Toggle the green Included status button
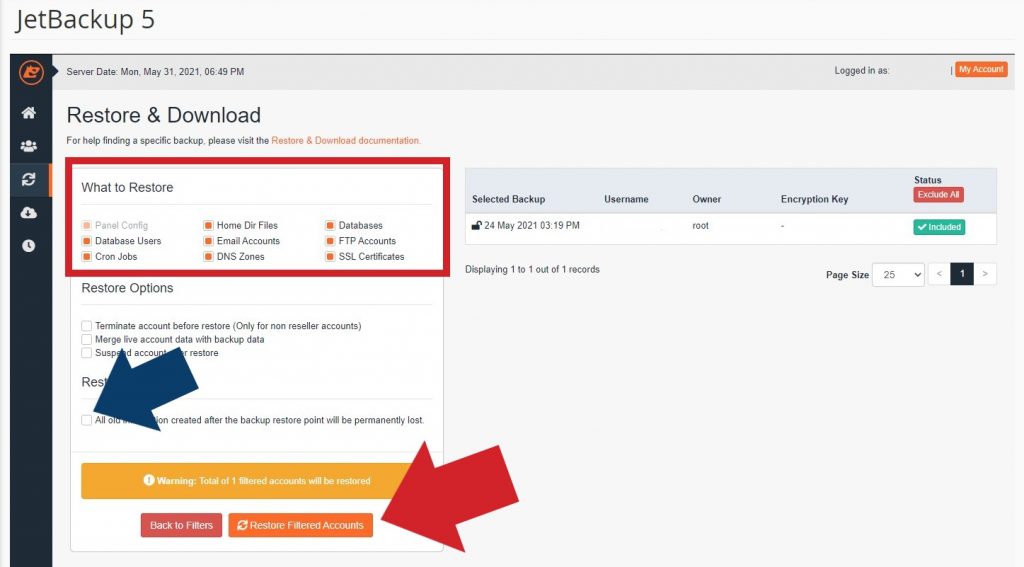The height and width of the screenshot is (567, 1024). tap(939, 227)
